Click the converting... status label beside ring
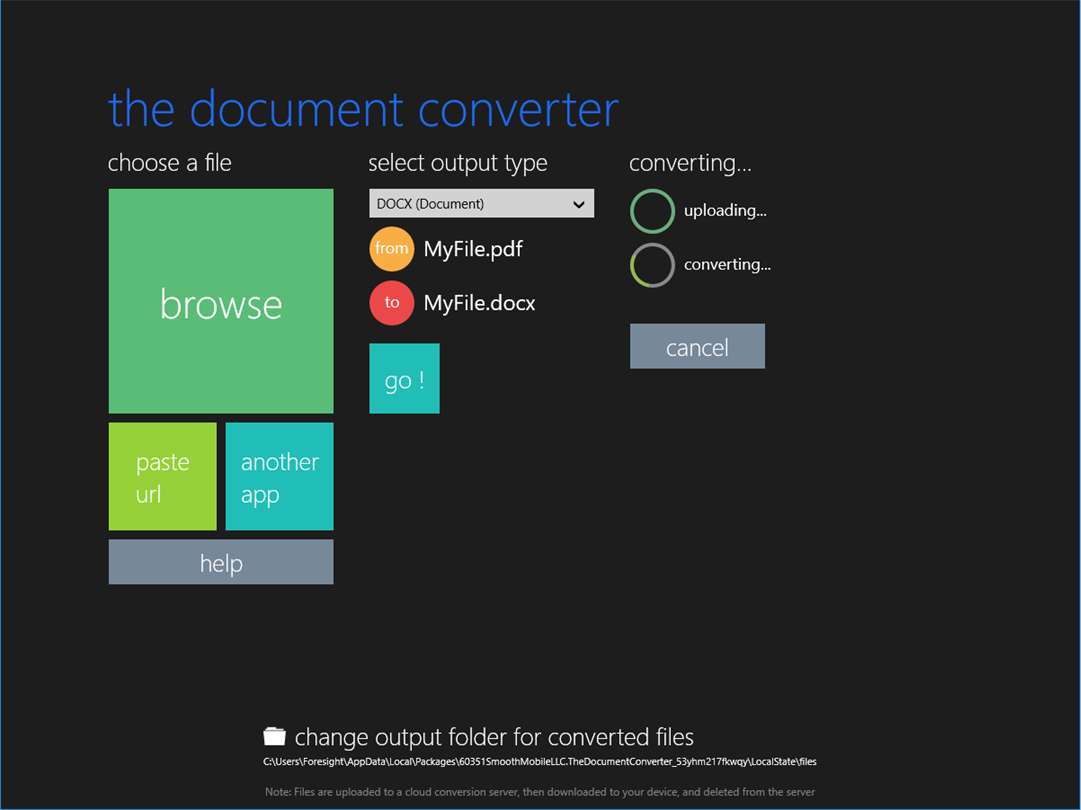The image size is (1081, 810). tap(727, 264)
